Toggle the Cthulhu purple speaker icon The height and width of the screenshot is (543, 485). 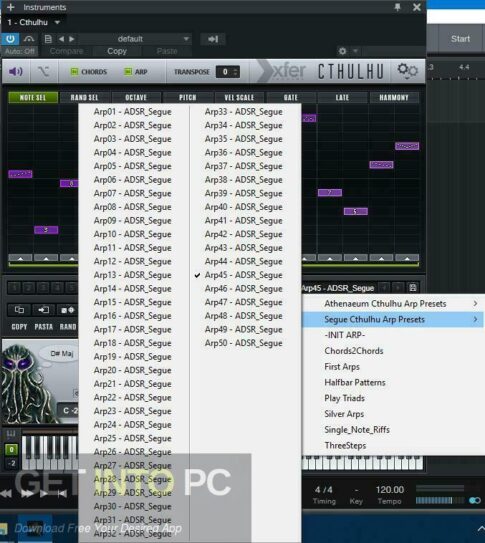pyautogui.click(x=16, y=72)
